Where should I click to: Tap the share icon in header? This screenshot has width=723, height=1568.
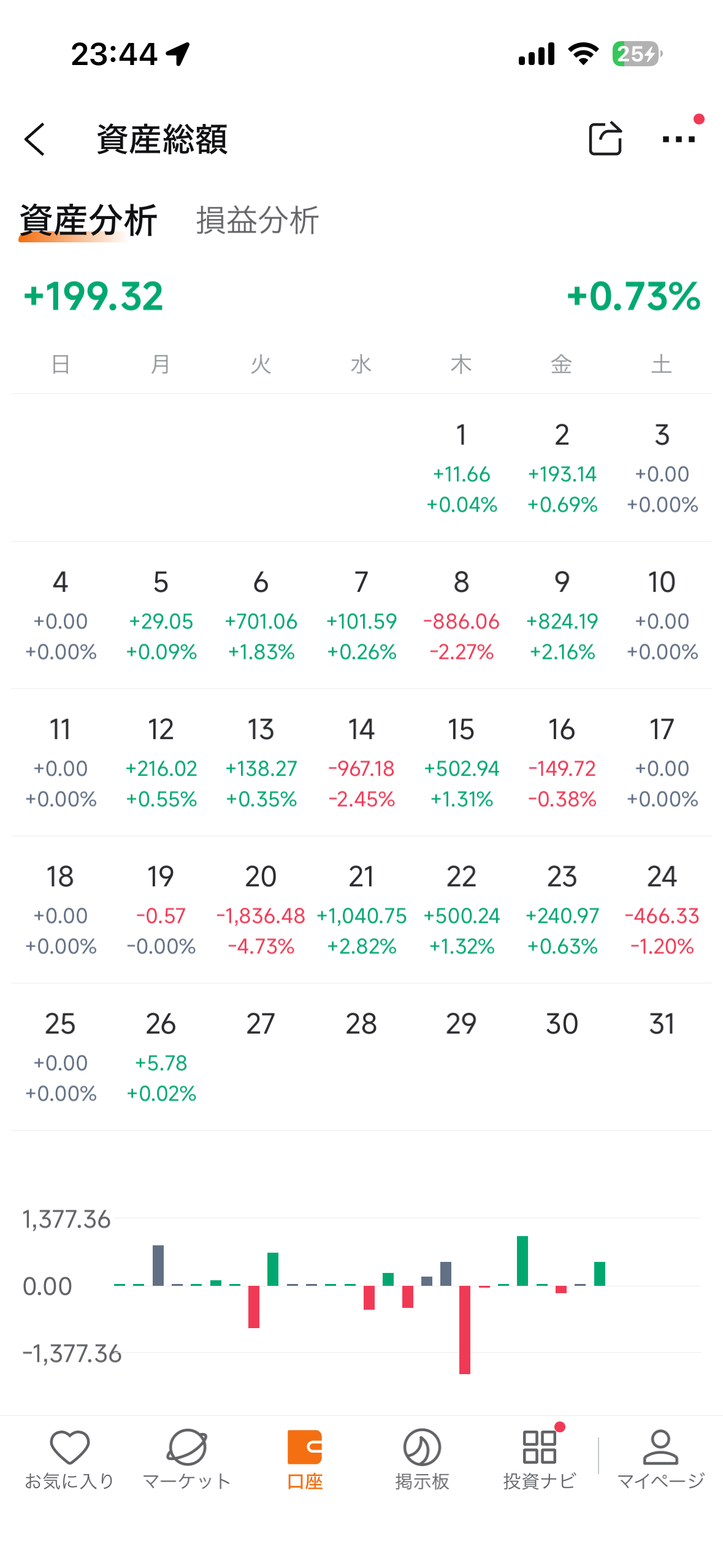pos(605,139)
